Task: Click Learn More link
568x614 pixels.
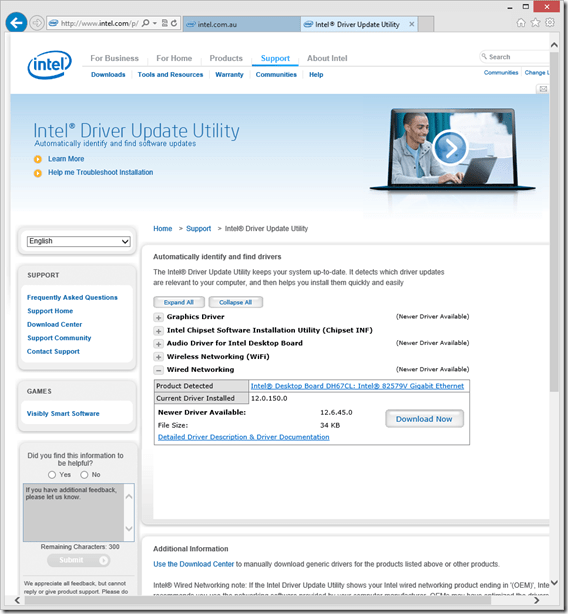Action: click(66, 159)
